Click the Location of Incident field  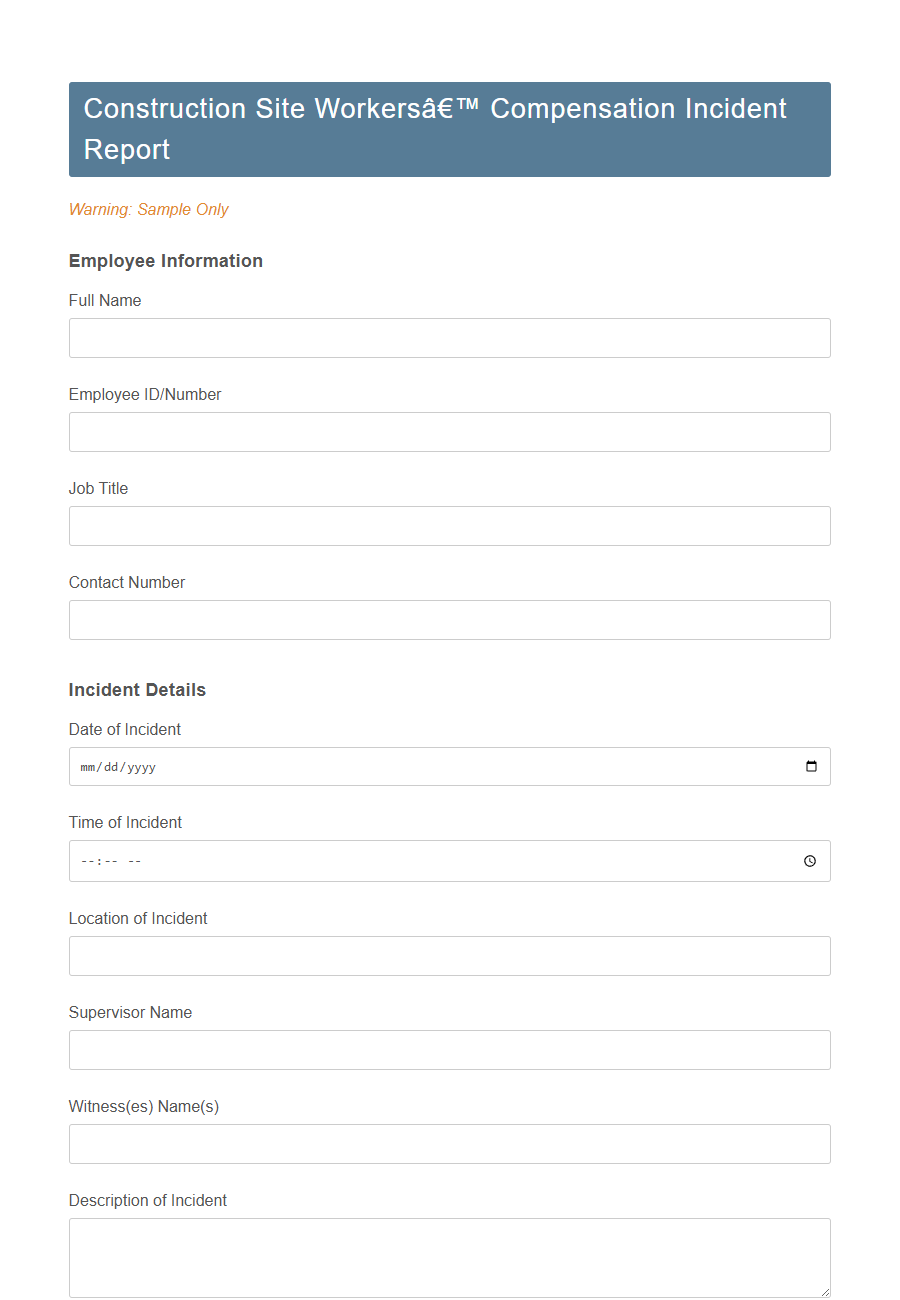[449, 955]
